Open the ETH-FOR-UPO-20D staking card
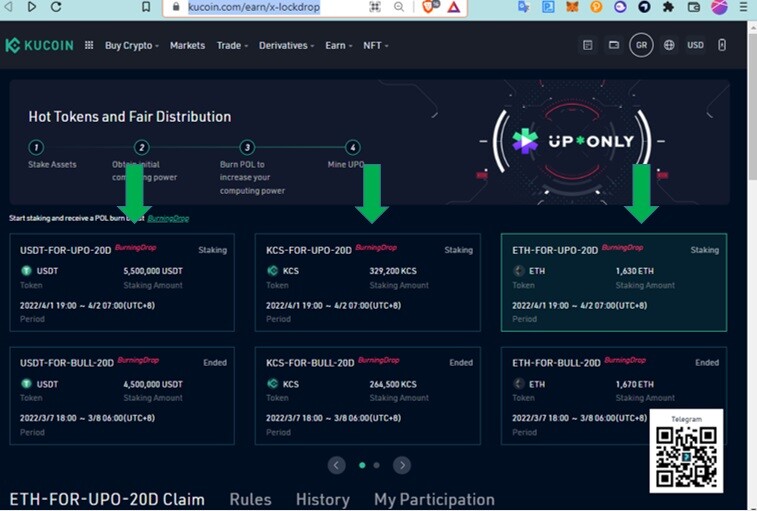757x511 pixels. [614, 283]
